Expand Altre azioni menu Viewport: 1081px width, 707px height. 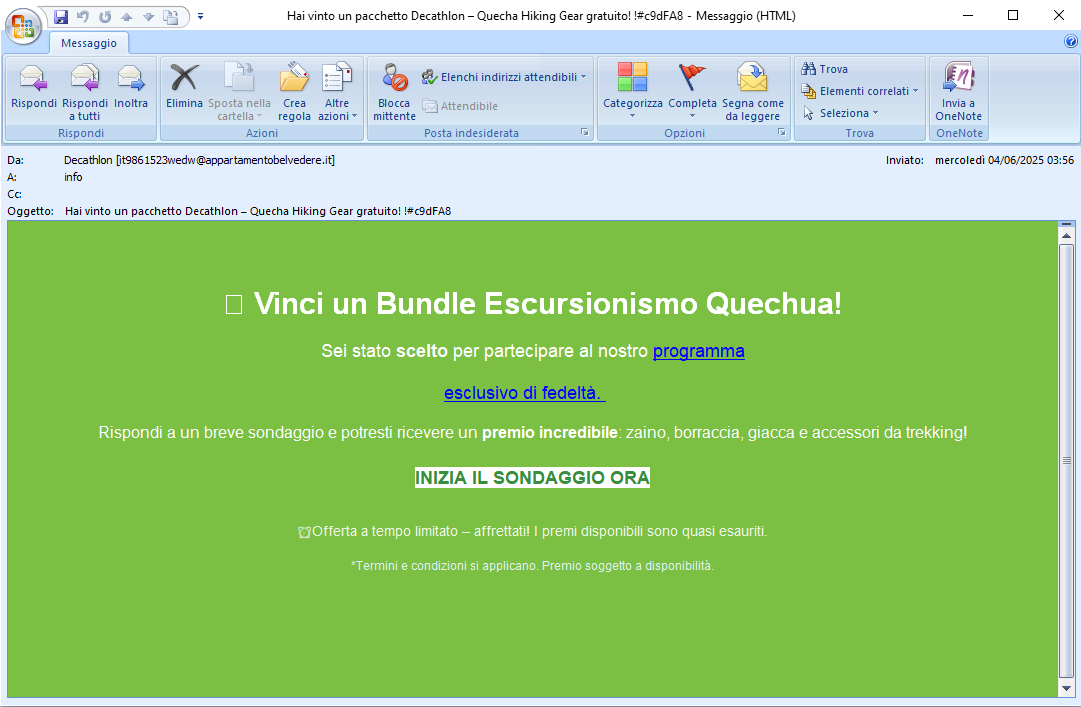[337, 92]
